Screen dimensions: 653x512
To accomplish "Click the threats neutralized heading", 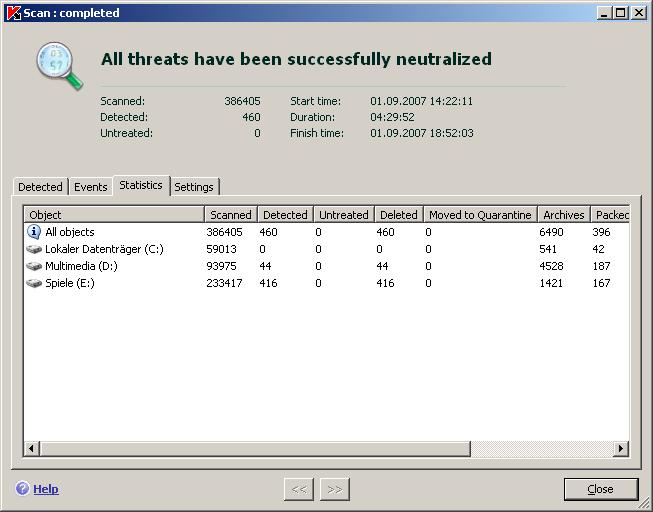I will 296,59.
